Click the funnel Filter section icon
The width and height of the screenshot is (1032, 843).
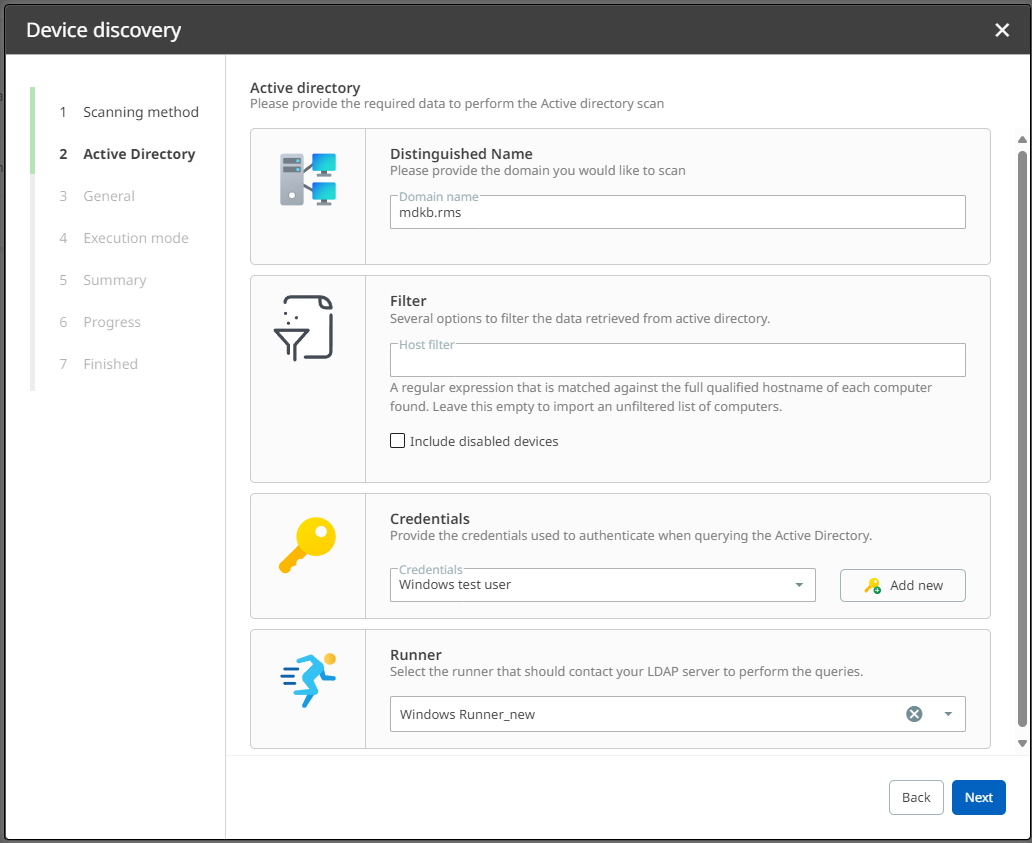click(303, 327)
